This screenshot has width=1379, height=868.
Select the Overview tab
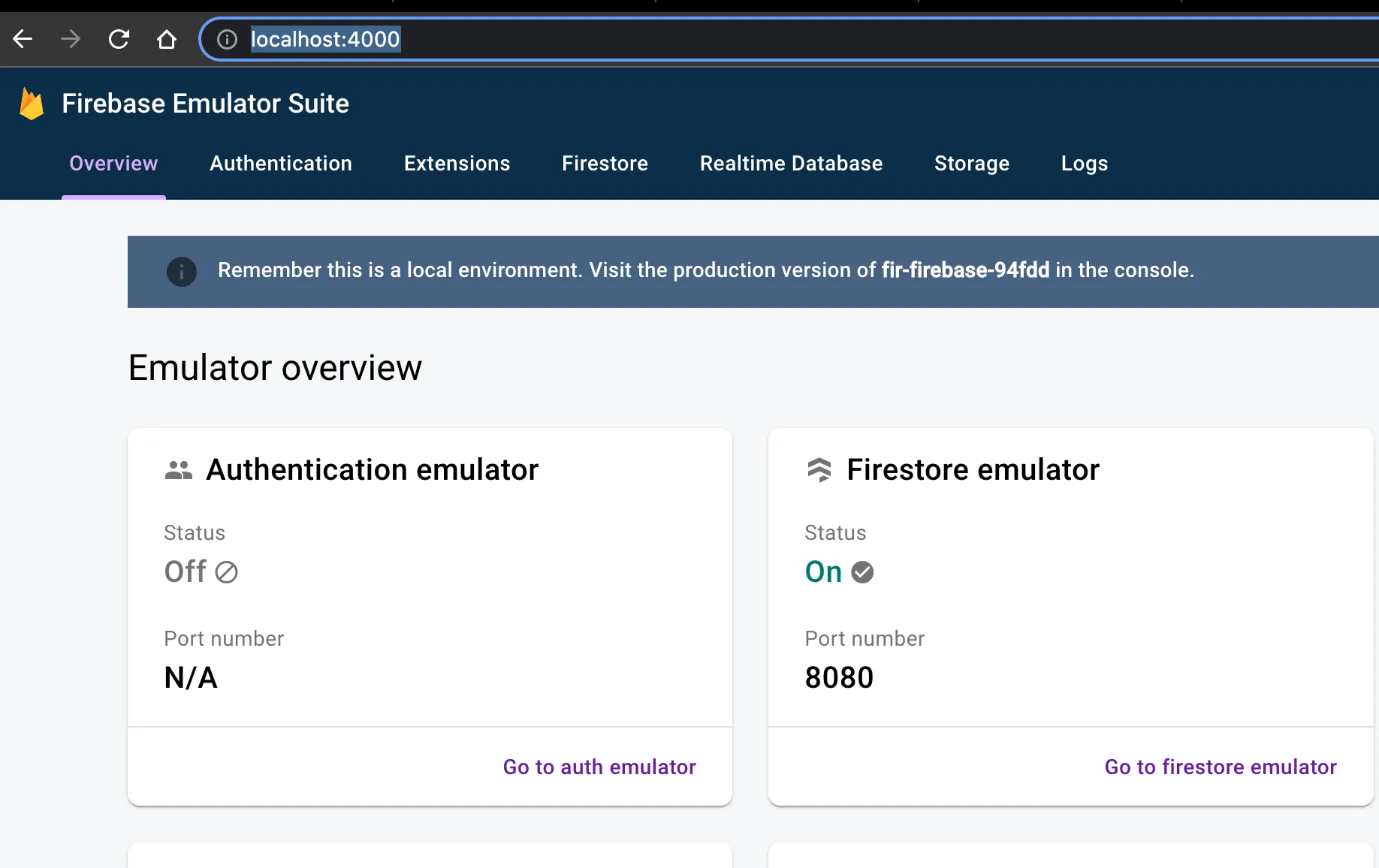(x=113, y=164)
